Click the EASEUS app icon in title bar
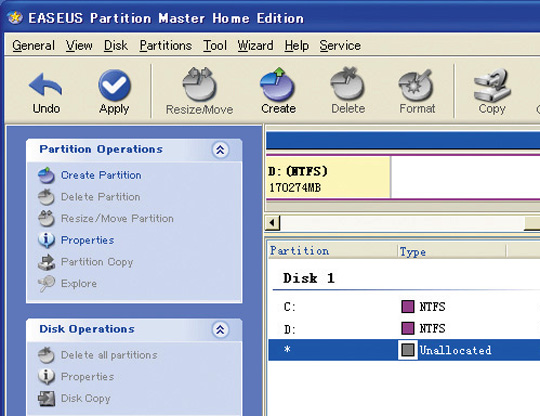Viewport: 540px width, 416px height. 14,18
